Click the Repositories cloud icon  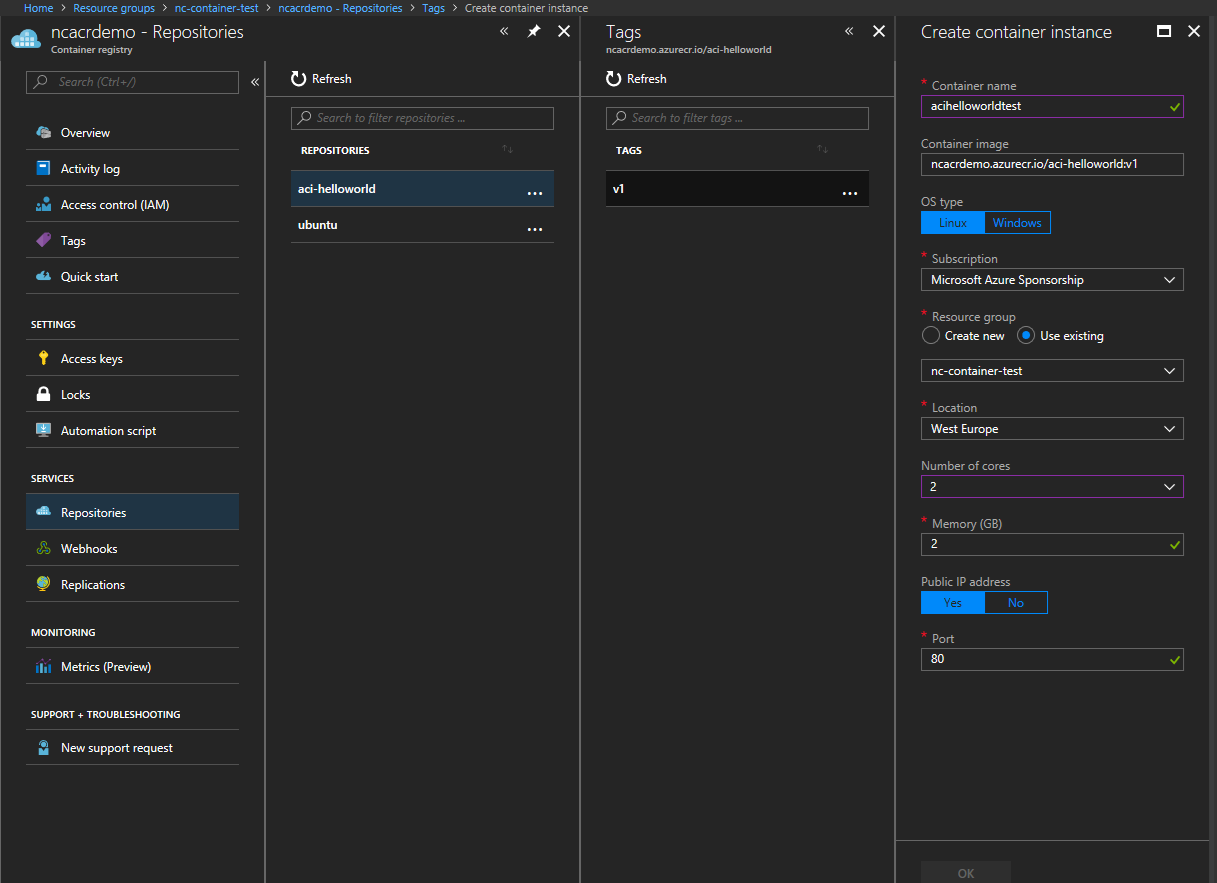coord(43,513)
